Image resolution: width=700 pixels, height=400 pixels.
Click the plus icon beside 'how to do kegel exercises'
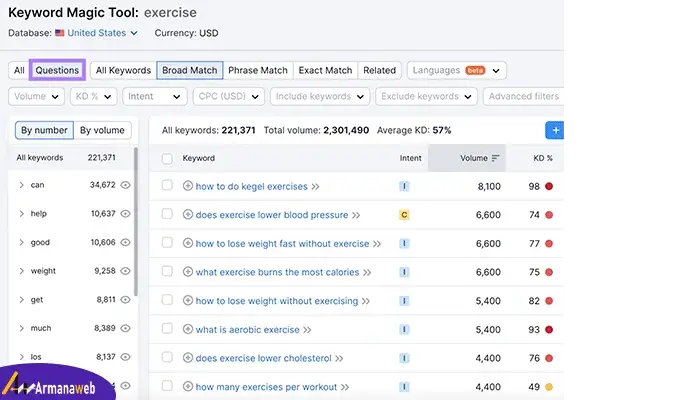pos(188,186)
